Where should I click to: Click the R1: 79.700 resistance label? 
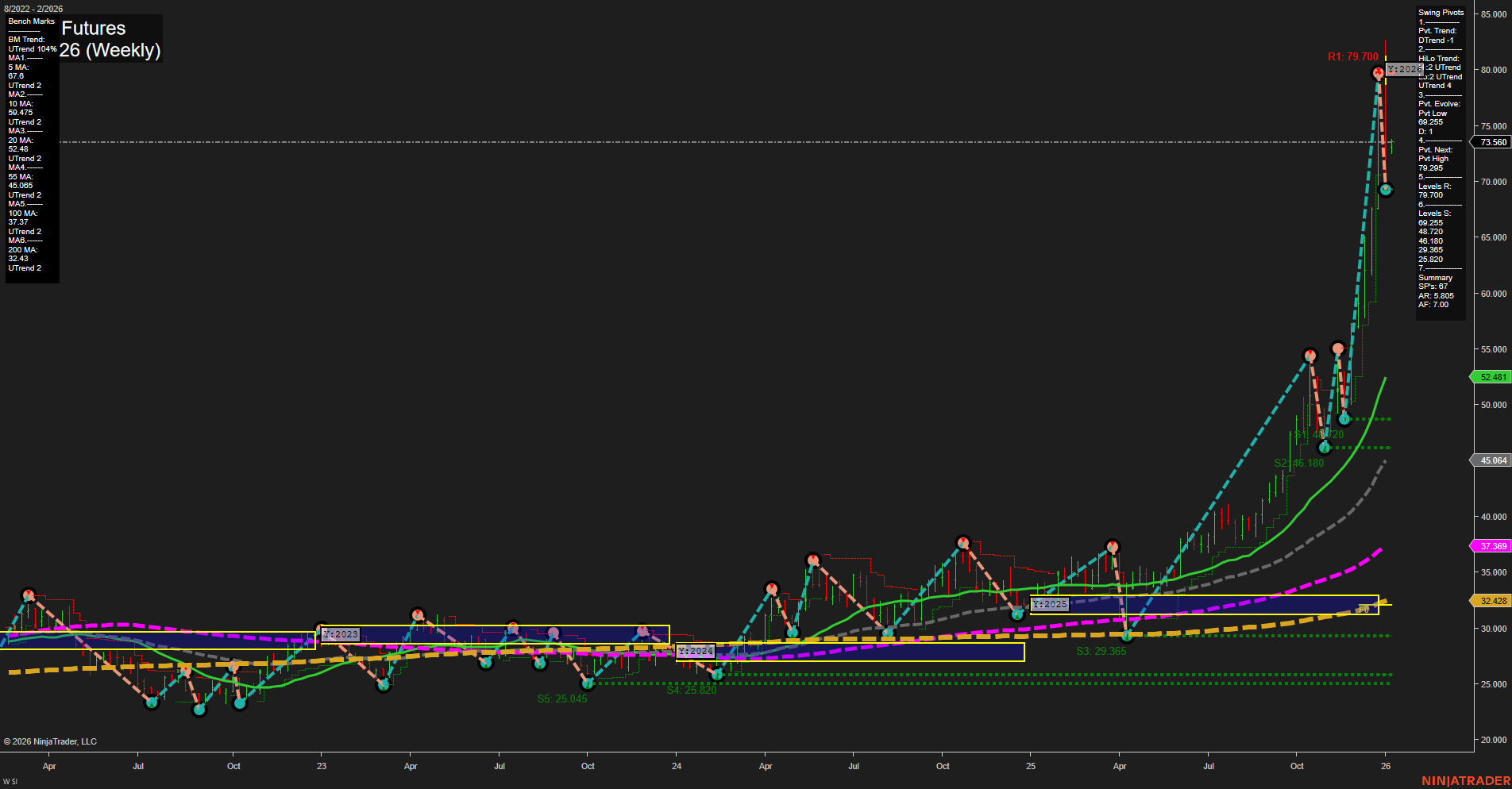point(1352,56)
